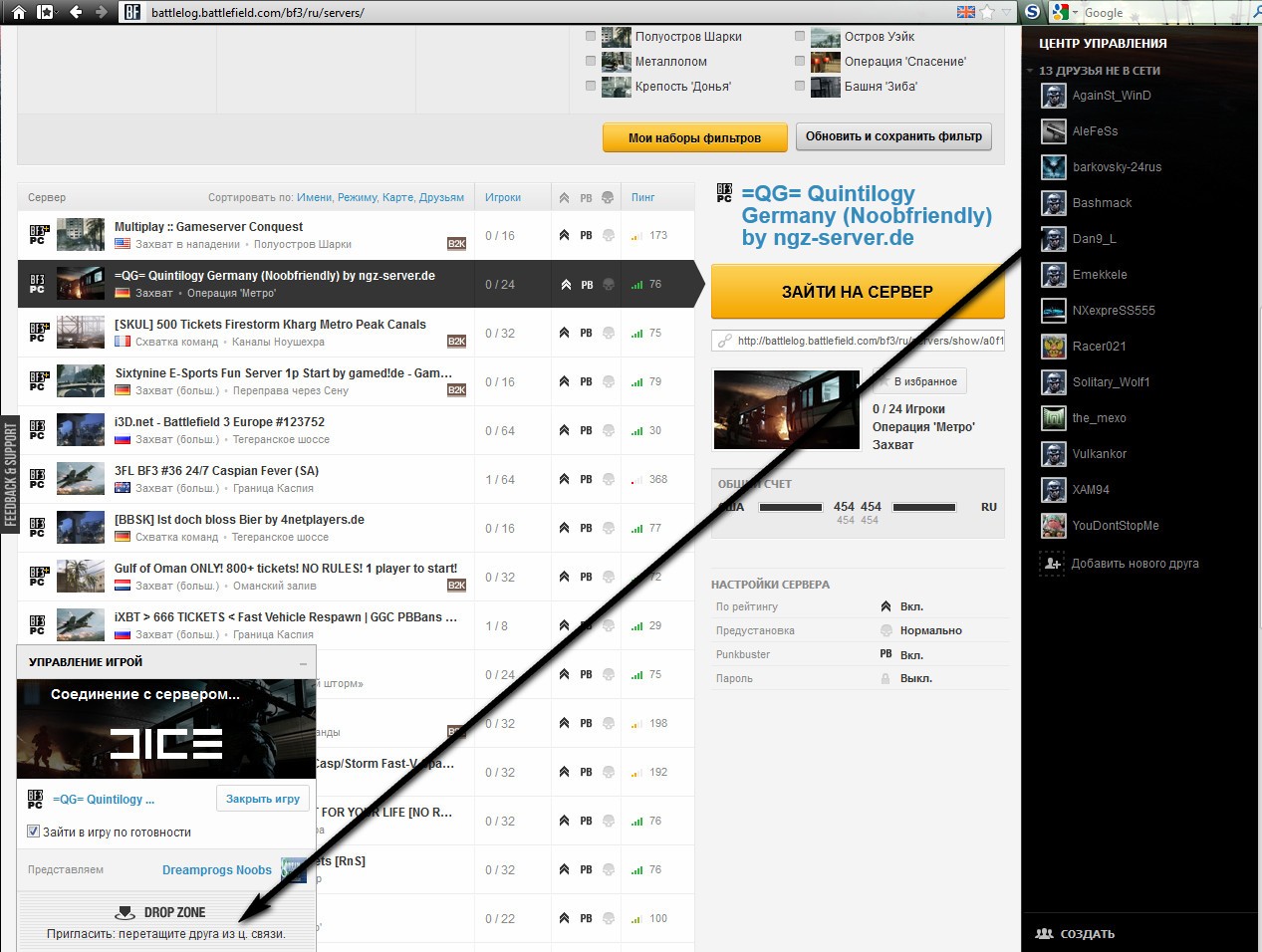Click NXexpreSS555 friend avatar
Image resolution: width=1262 pixels, height=952 pixels.
point(1054,311)
